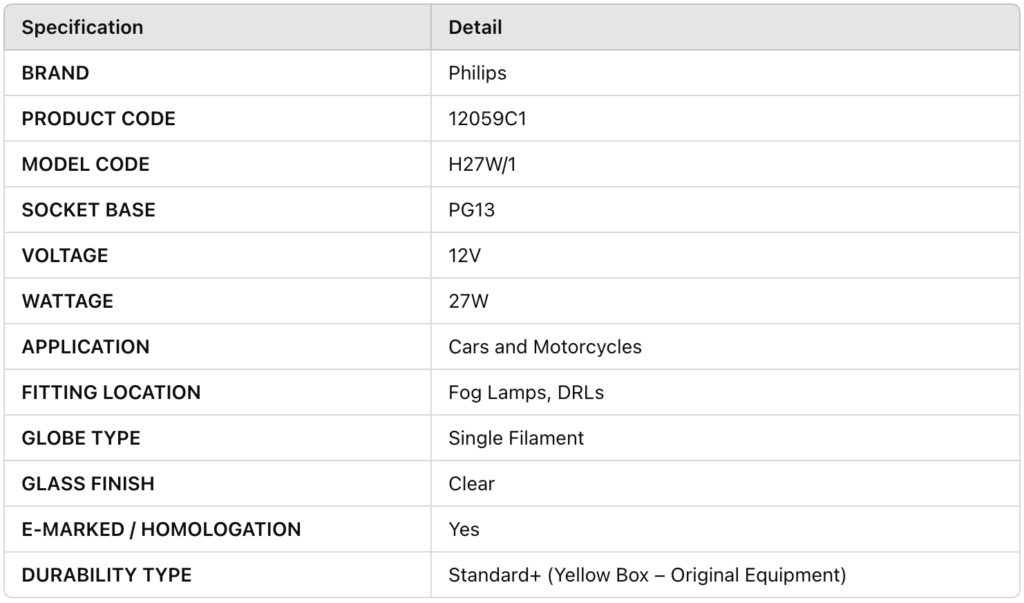Click the Philips brand value
1024x603 pixels.
point(477,73)
